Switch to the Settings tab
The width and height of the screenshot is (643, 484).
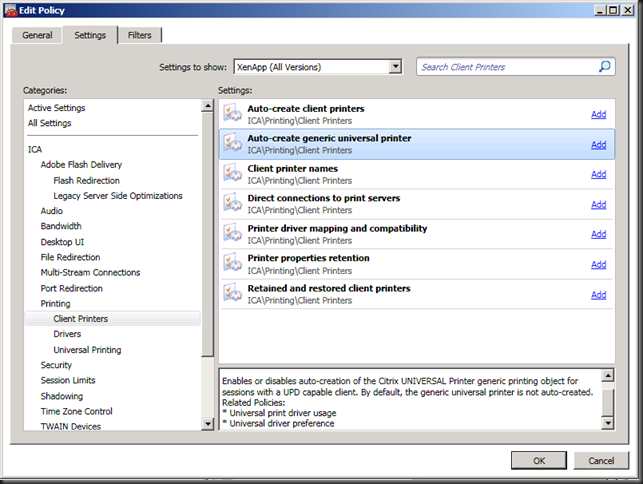(x=90, y=35)
